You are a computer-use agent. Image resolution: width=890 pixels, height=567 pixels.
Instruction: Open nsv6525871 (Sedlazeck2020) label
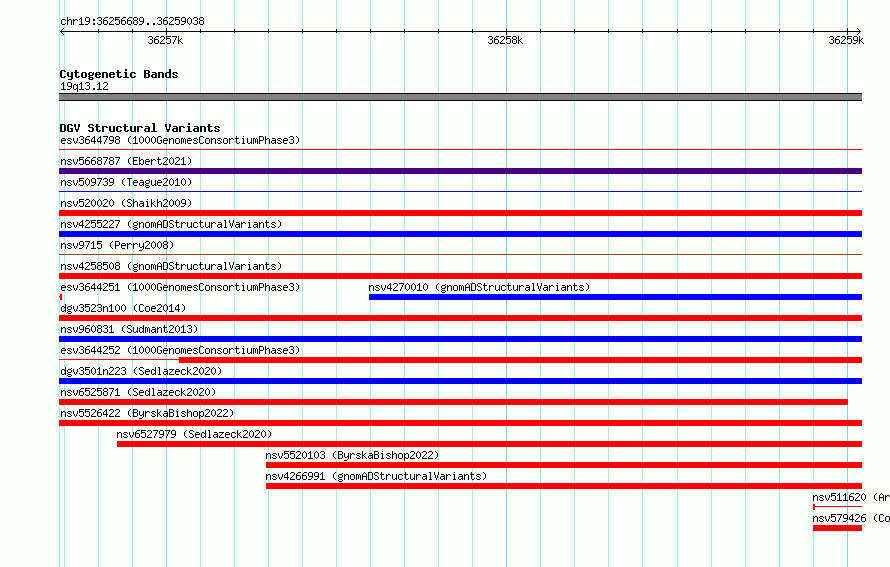pyautogui.click(x=138, y=392)
